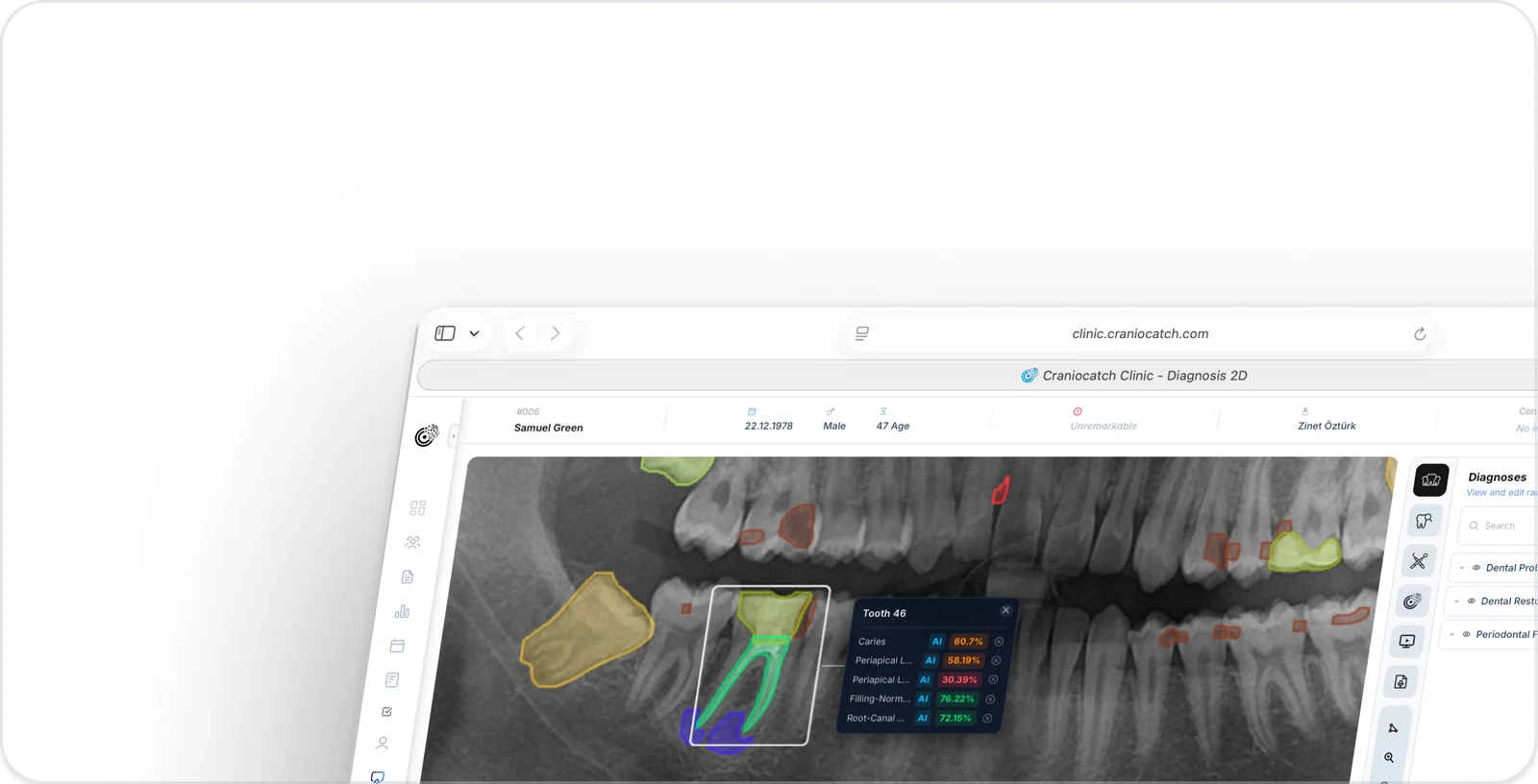
Task: Open the notes list icon in sidebar
Action: pyautogui.click(x=392, y=679)
